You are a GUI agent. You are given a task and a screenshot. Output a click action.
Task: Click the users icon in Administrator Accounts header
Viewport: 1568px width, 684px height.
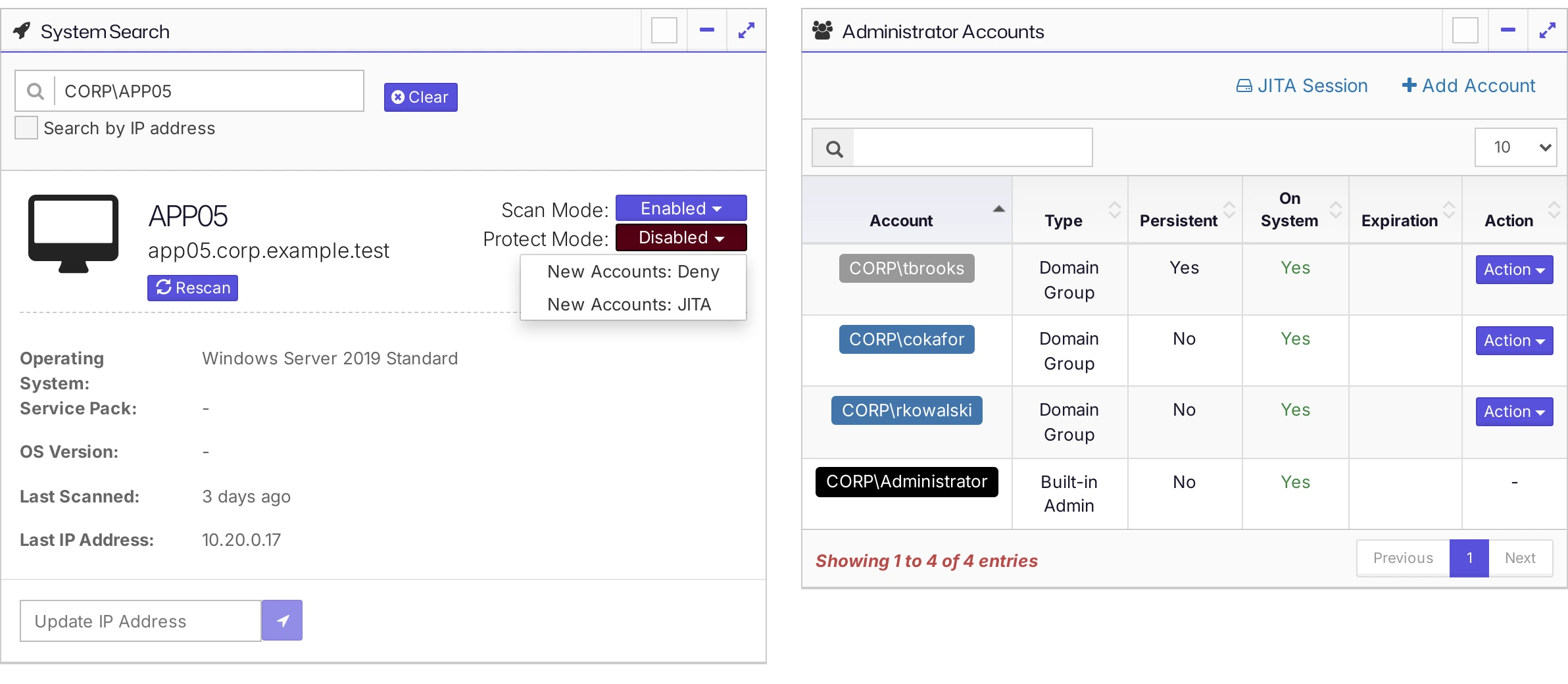(x=822, y=31)
